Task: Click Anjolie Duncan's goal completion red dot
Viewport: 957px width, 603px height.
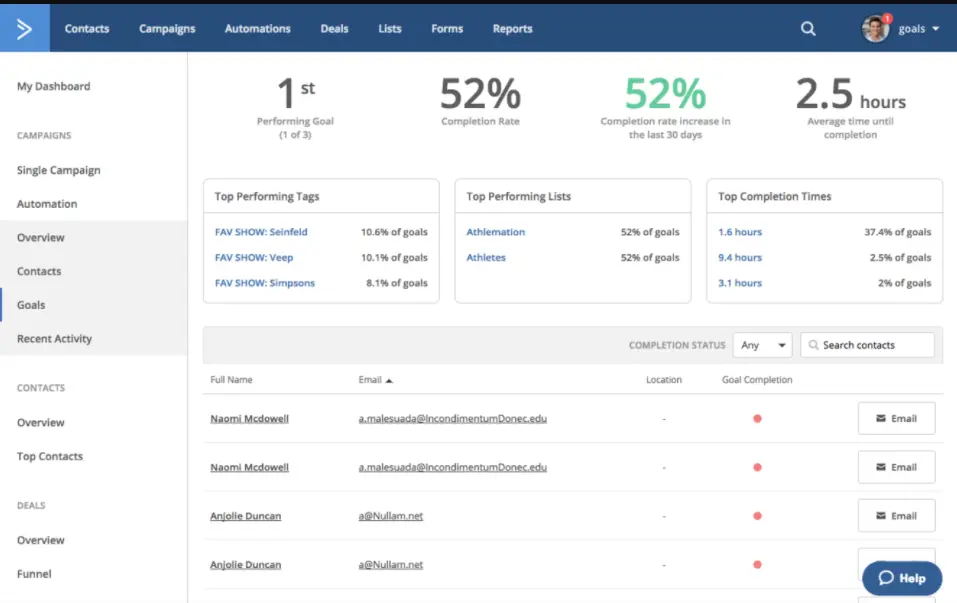Action: [x=757, y=515]
